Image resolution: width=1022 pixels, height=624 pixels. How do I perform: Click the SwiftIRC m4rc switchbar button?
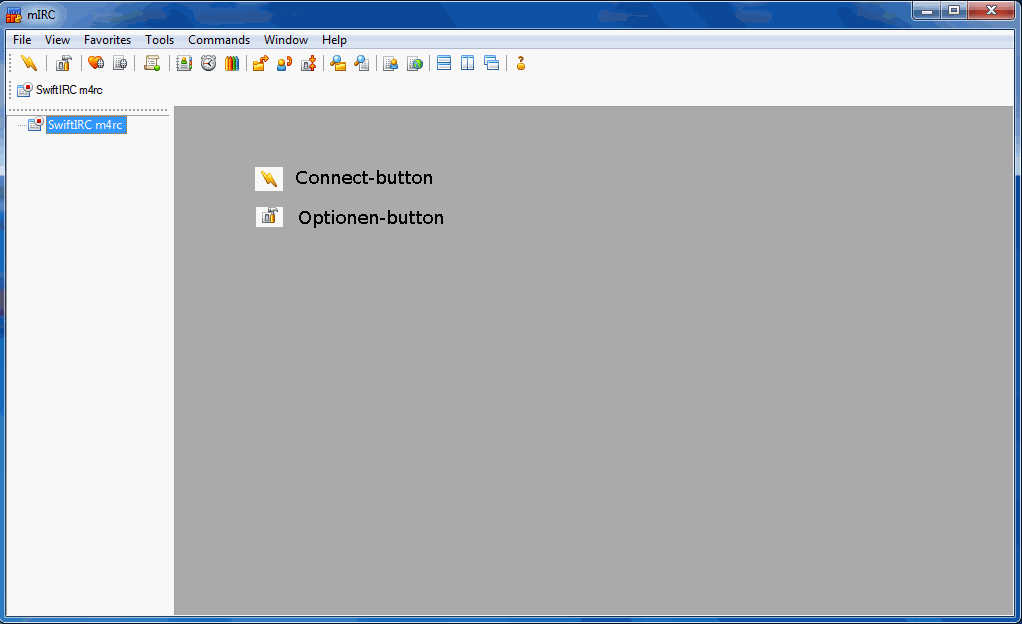[x=60, y=90]
